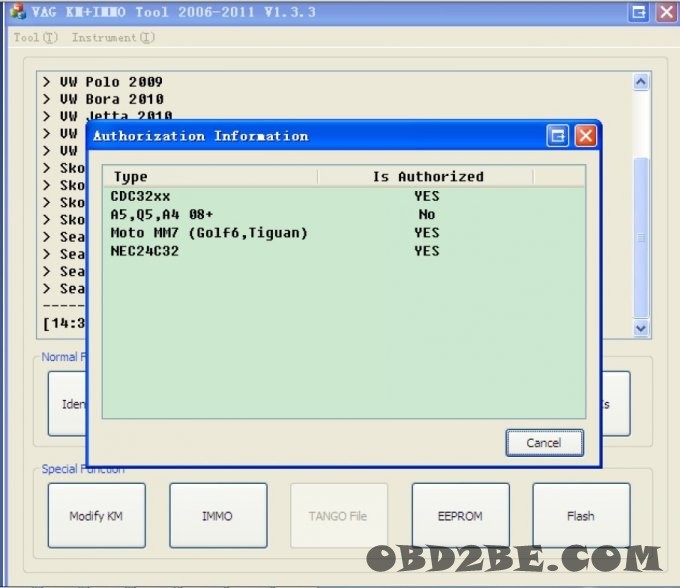Image resolution: width=680 pixels, height=588 pixels.
Task: Click Cancel in the Authorization Information dialog
Action: coord(544,443)
